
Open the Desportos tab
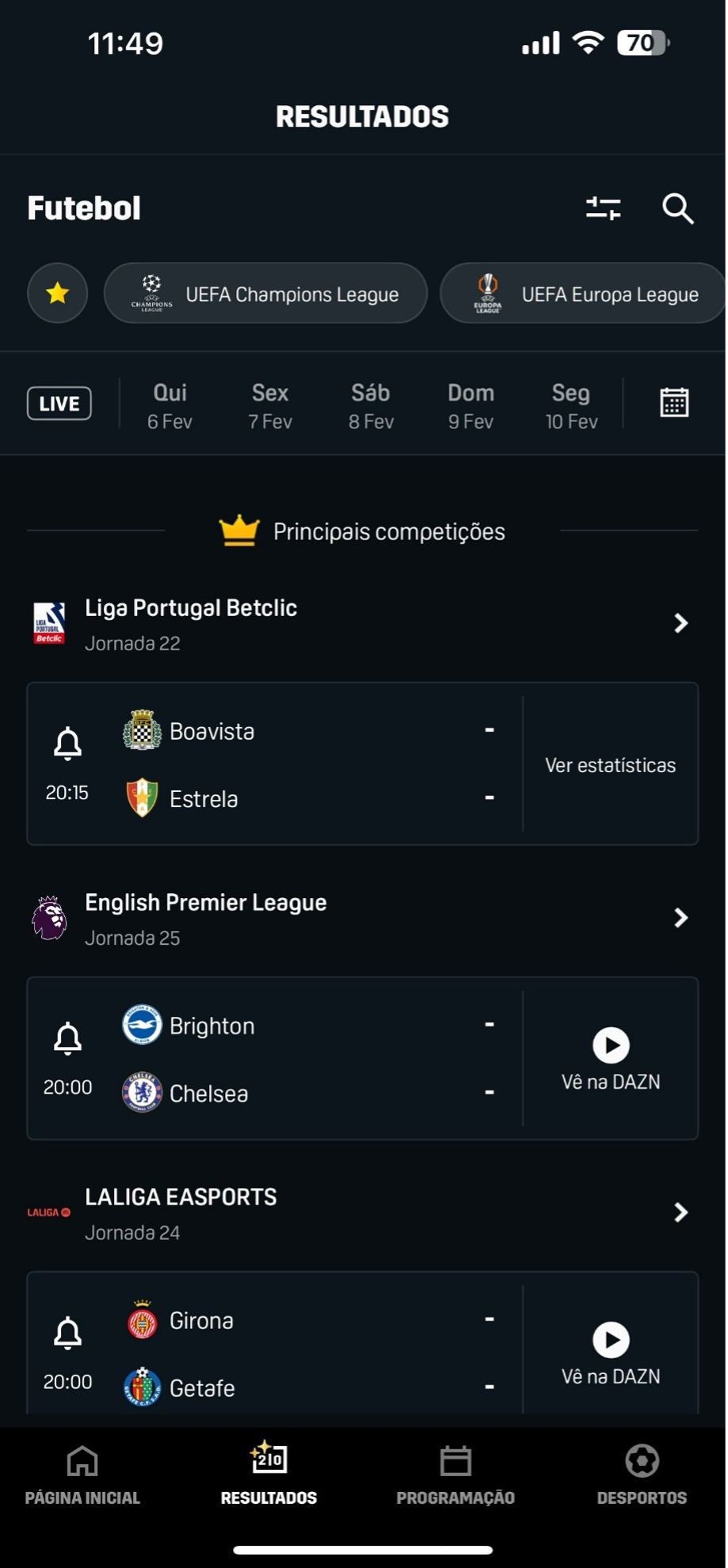[642, 1475]
